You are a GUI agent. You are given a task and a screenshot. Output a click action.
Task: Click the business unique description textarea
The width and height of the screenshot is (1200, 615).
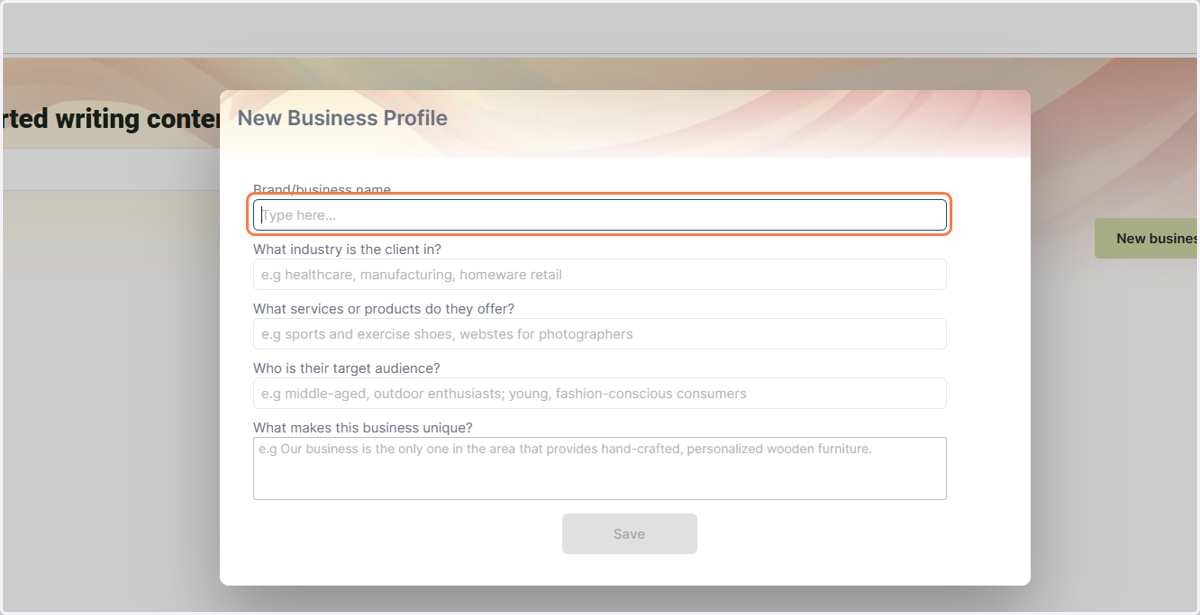(x=600, y=468)
